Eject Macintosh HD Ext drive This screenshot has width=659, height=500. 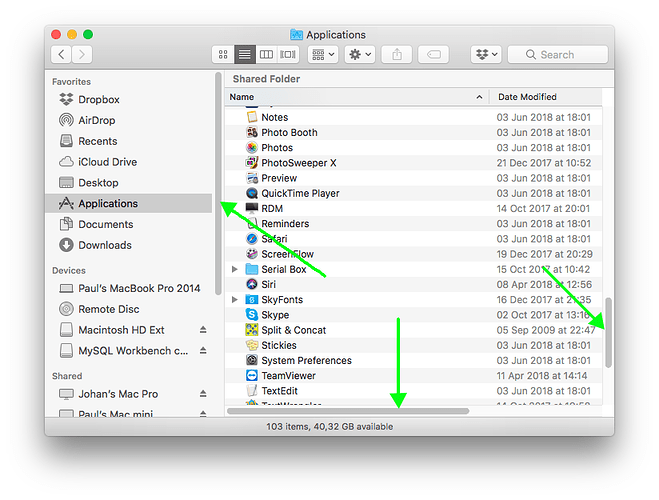(203, 330)
